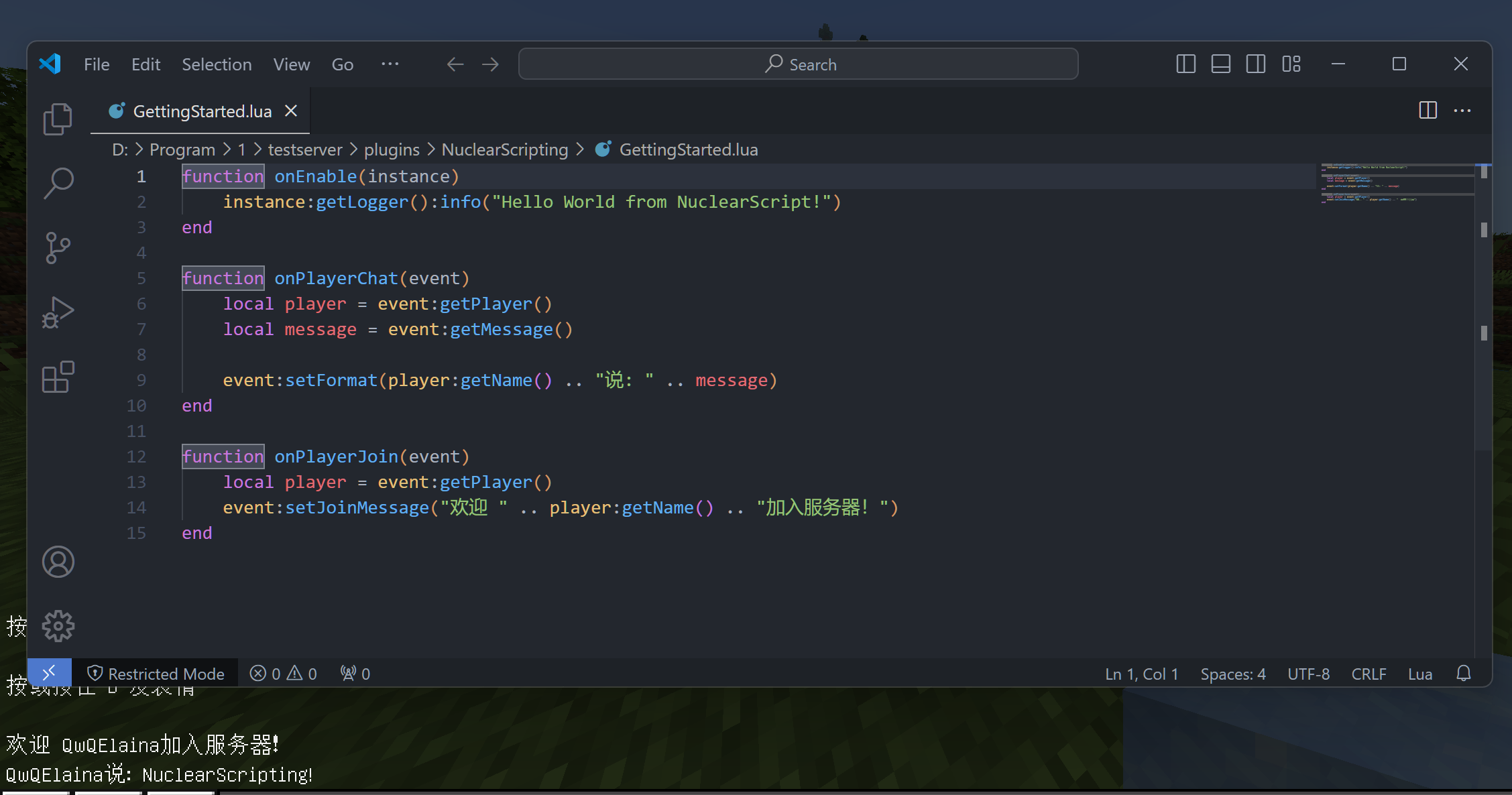Toggle bottom panel visibility
This screenshot has width=1512, height=795.
[x=1221, y=64]
